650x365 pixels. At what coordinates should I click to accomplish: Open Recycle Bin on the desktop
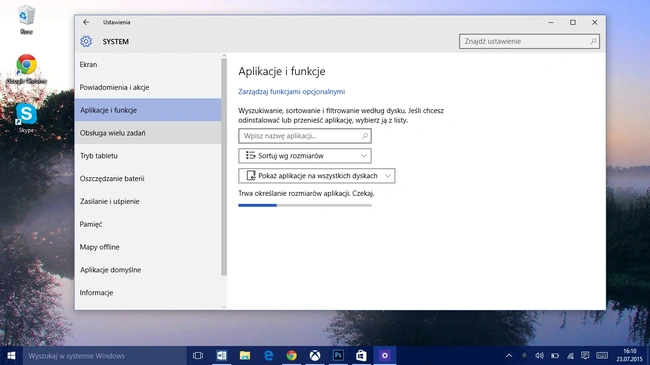(x=27, y=20)
